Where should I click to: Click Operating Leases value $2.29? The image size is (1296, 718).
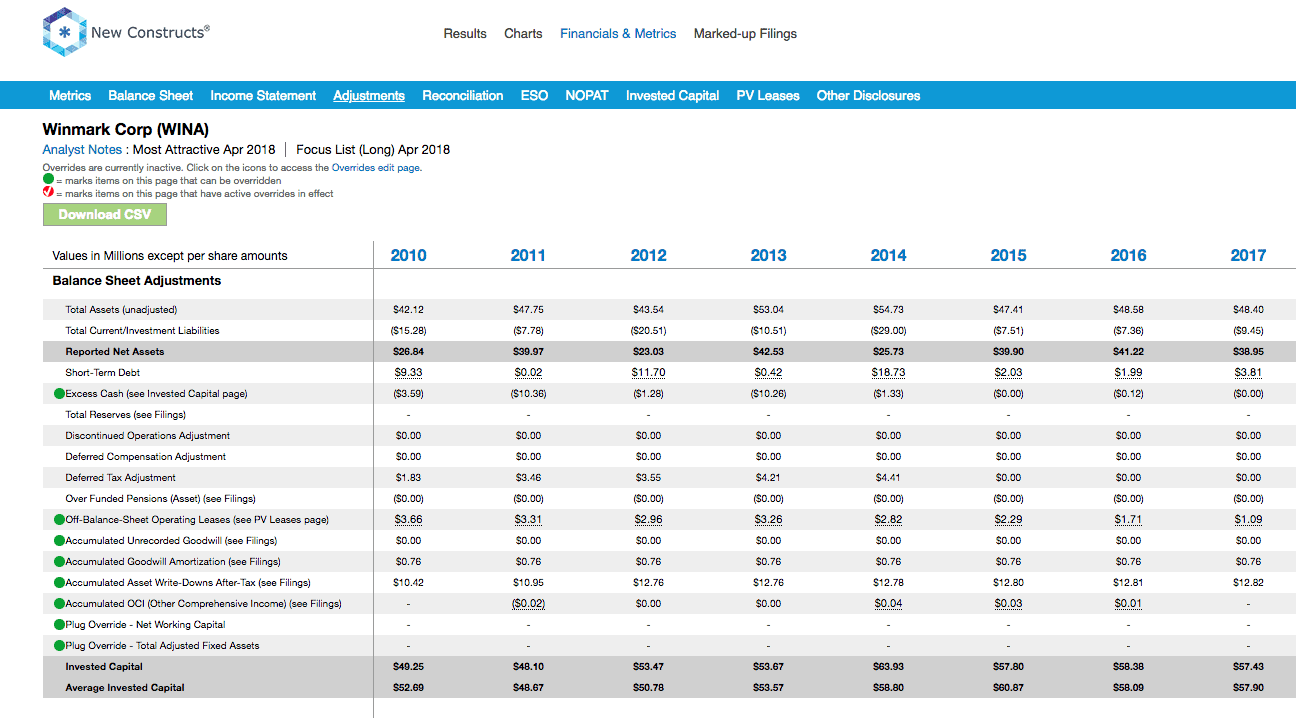point(1008,520)
